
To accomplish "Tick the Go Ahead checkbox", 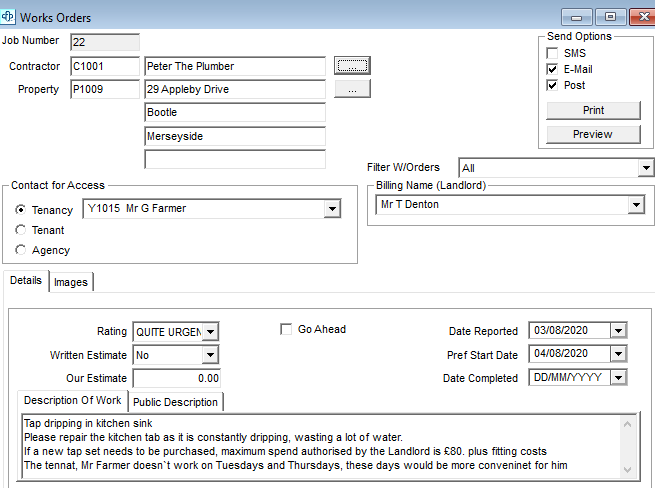I will (x=286, y=329).
